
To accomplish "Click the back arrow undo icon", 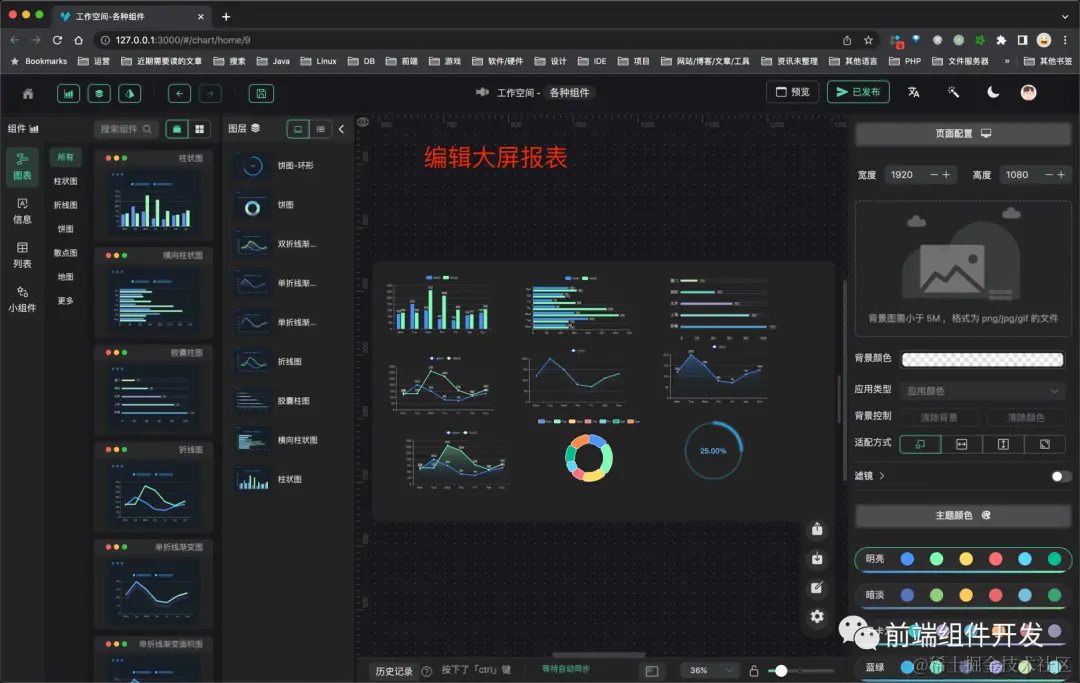I will coord(180,92).
